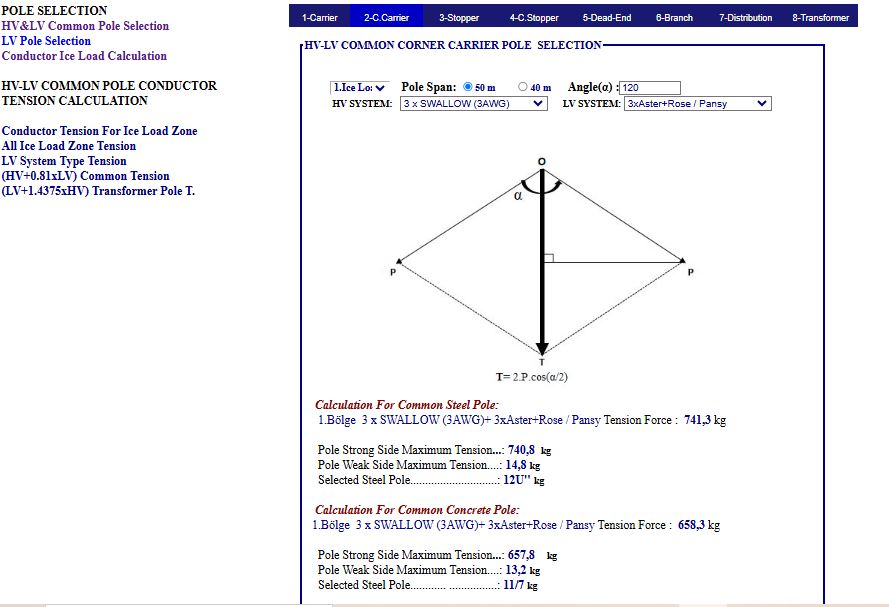The height and width of the screenshot is (607, 889).
Task: Click the POLE SELECTION heading
Action: point(54,10)
